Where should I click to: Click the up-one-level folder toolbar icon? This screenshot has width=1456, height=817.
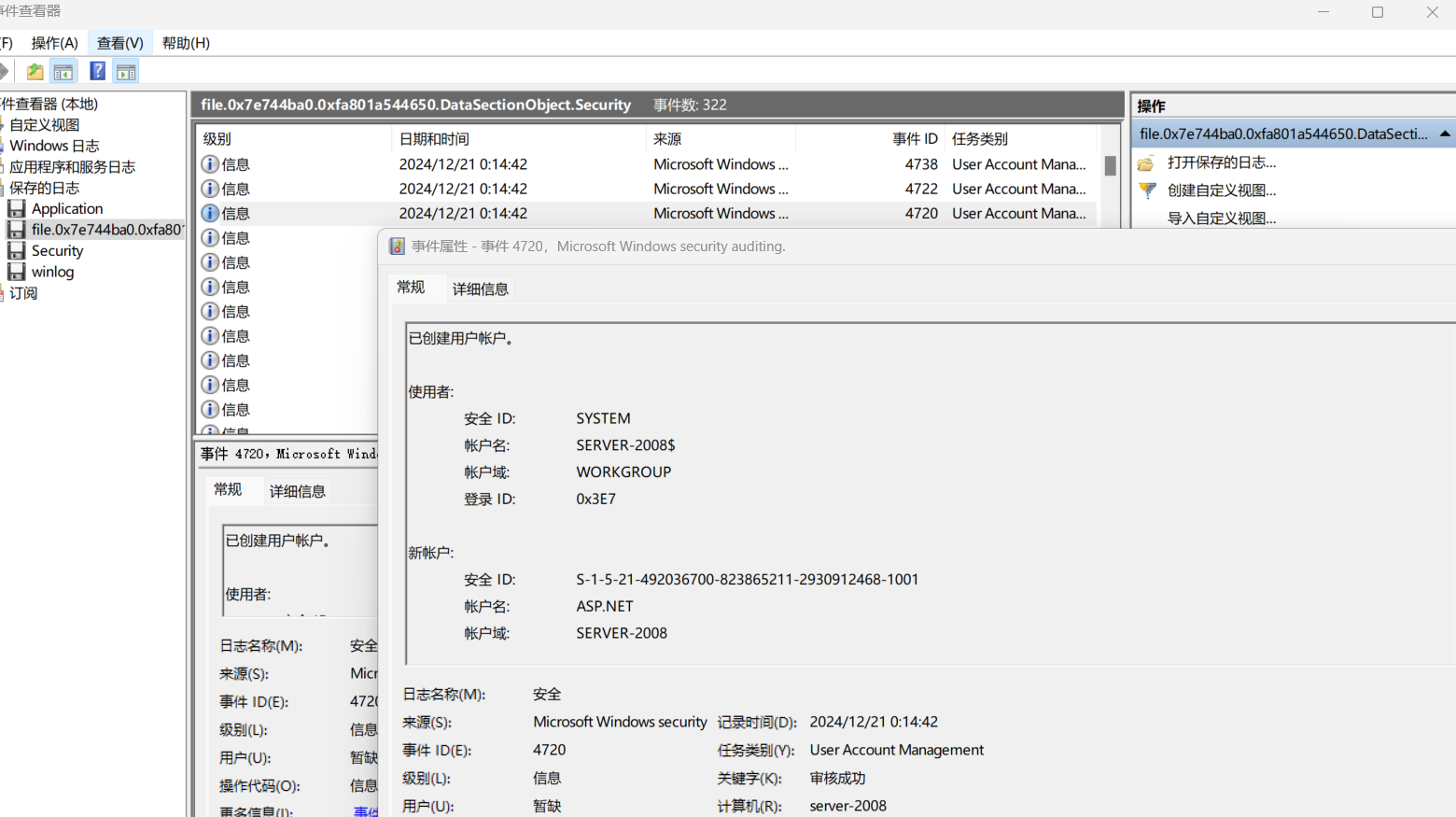[35, 72]
